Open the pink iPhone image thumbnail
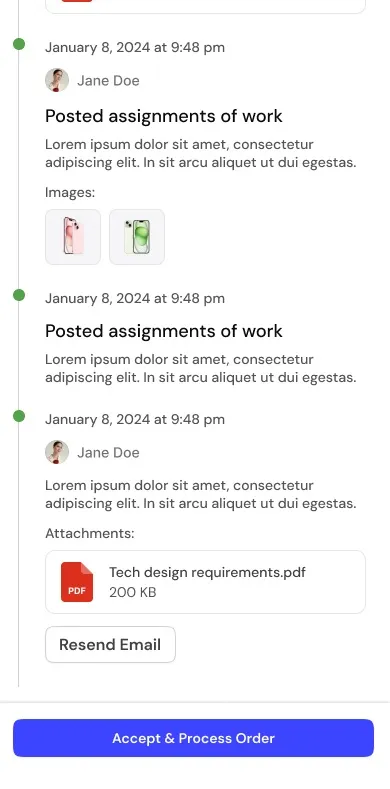 pos(73,236)
